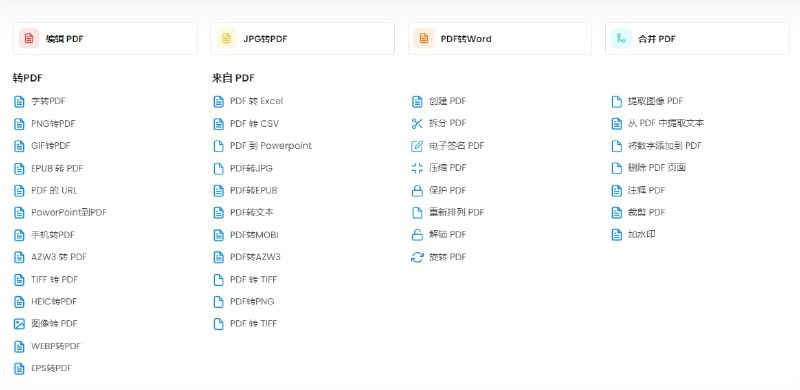Click the page icon beside 将数字添加到 PDF

[616, 146]
